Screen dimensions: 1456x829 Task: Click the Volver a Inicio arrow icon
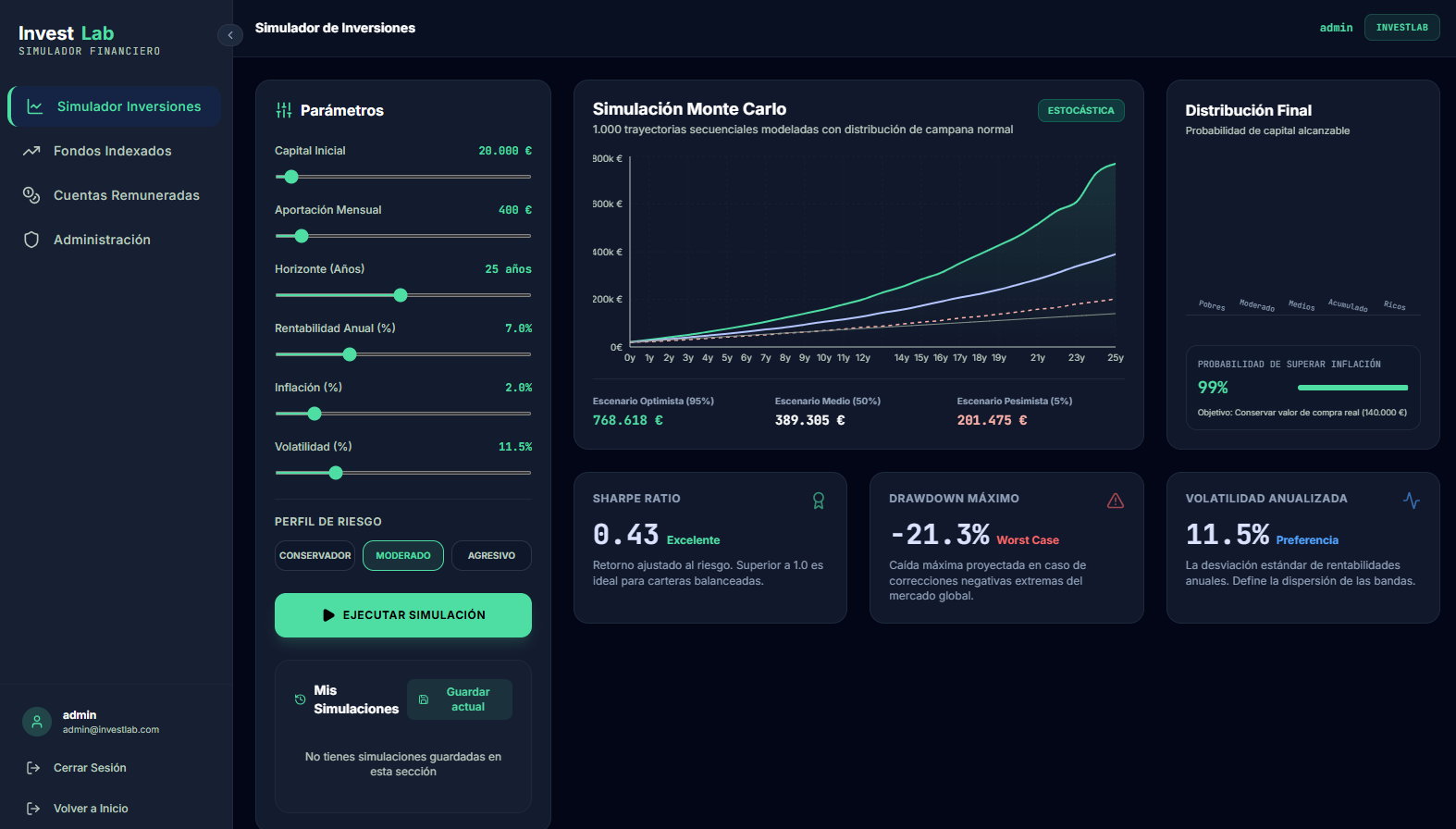point(33,809)
